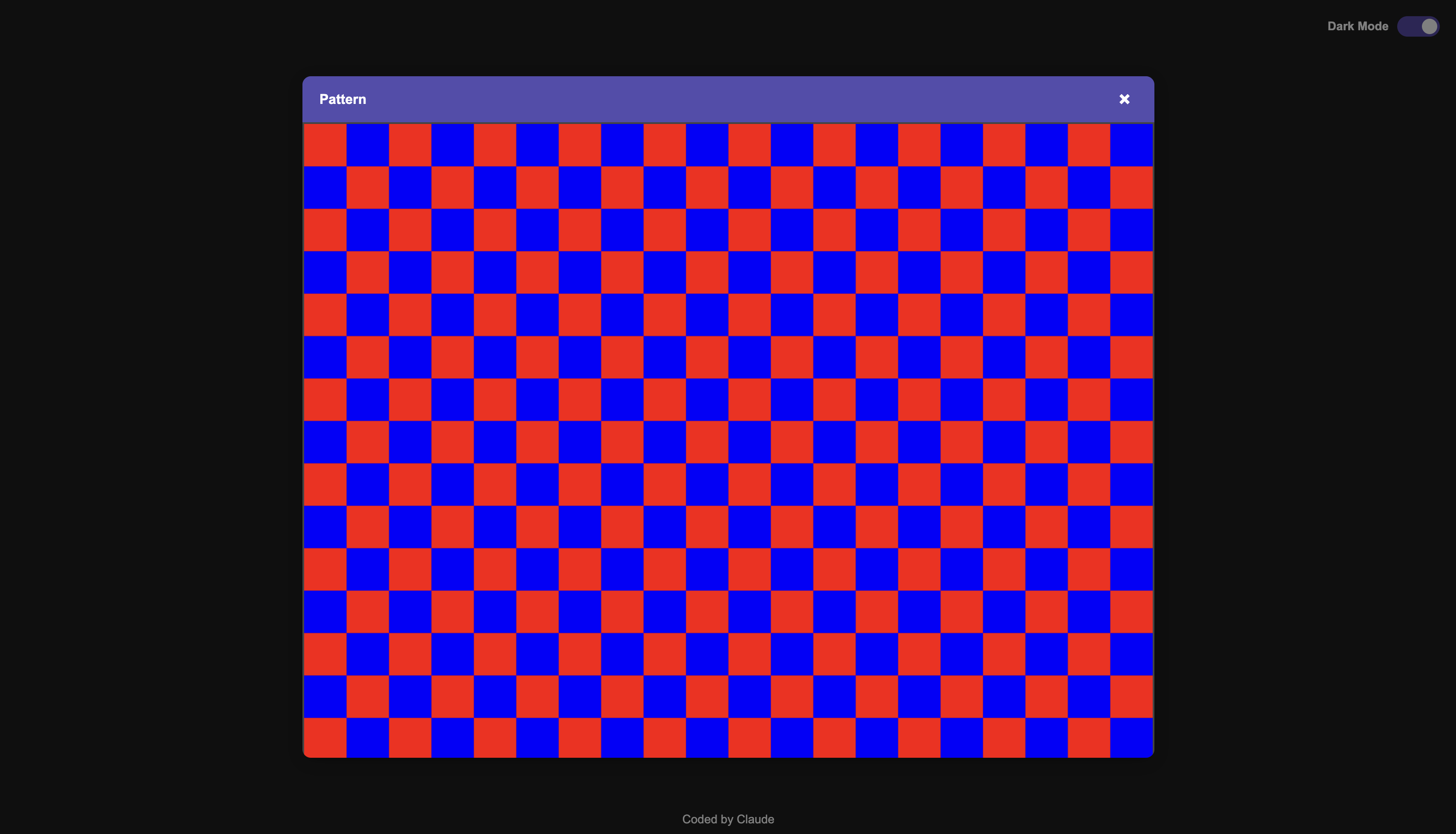Image resolution: width=1456 pixels, height=834 pixels.
Task: Click the bottom-left red square
Action: [325, 736]
